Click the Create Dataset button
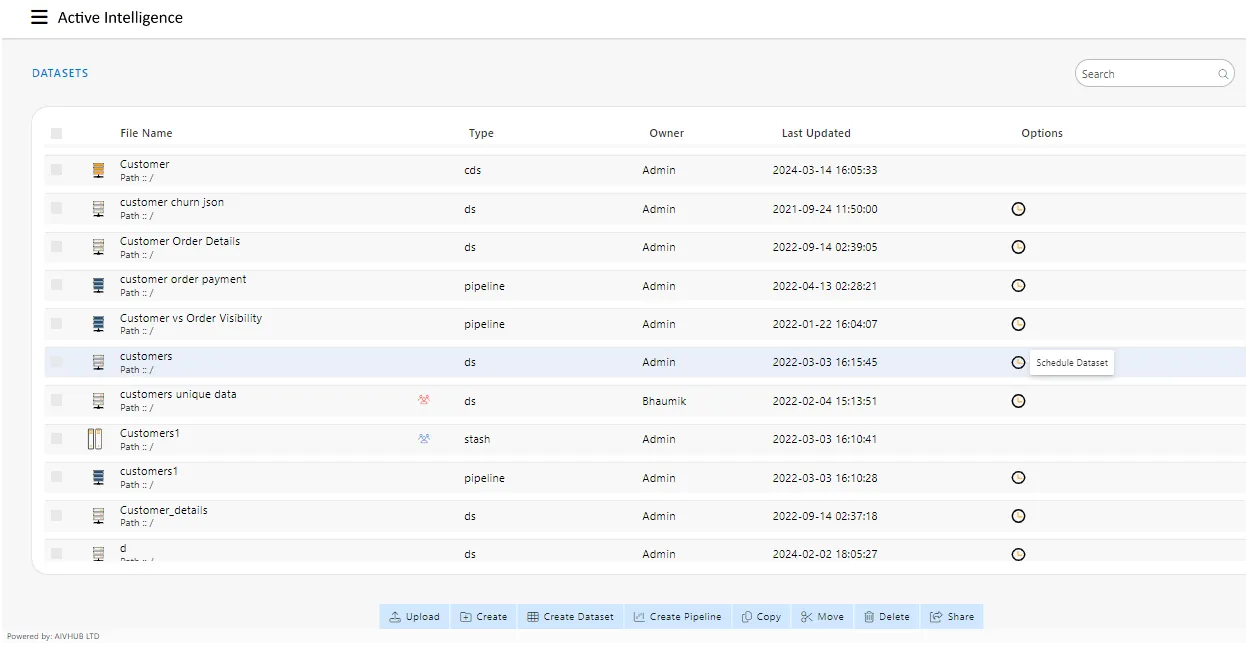 pyautogui.click(x=571, y=617)
